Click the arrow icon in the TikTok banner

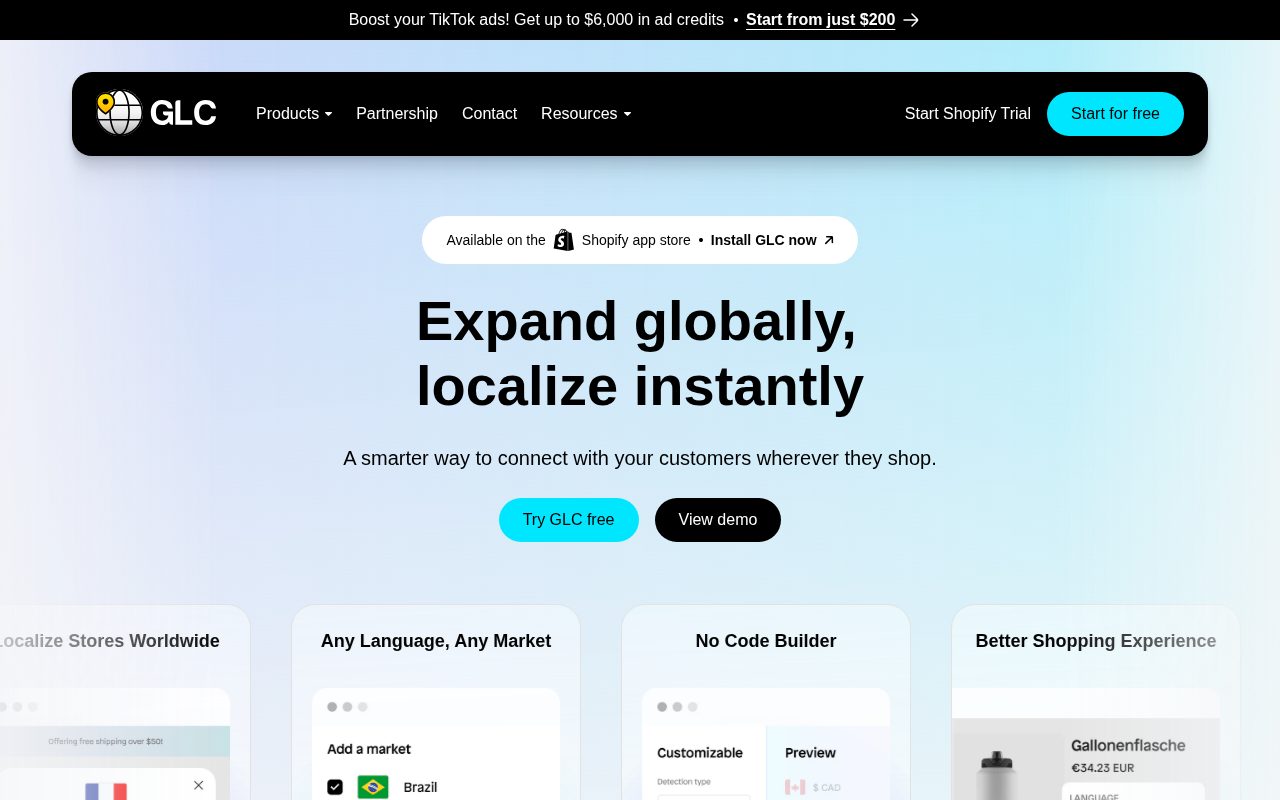[911, 20]
